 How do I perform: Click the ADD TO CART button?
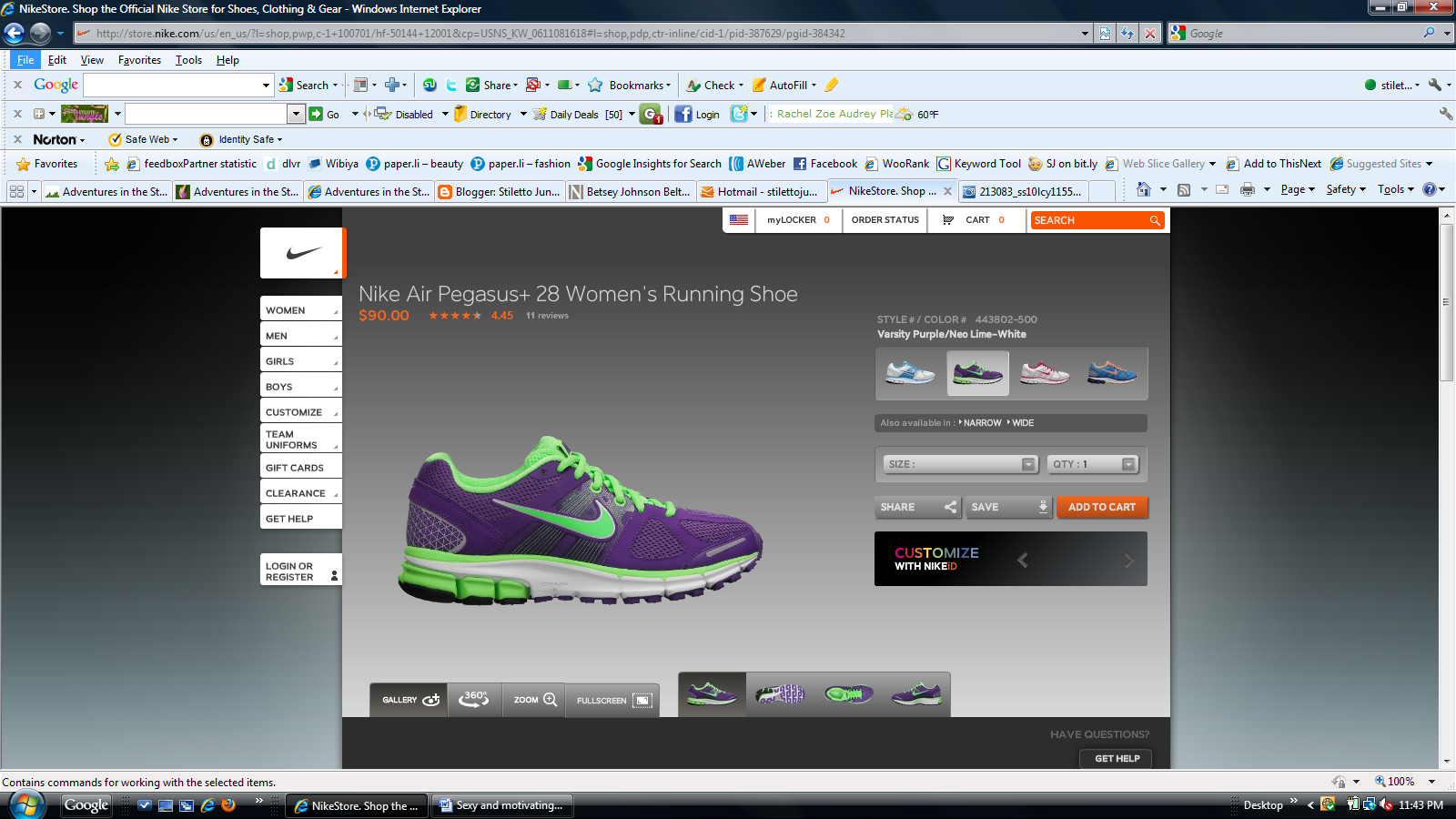(1102, 507)
